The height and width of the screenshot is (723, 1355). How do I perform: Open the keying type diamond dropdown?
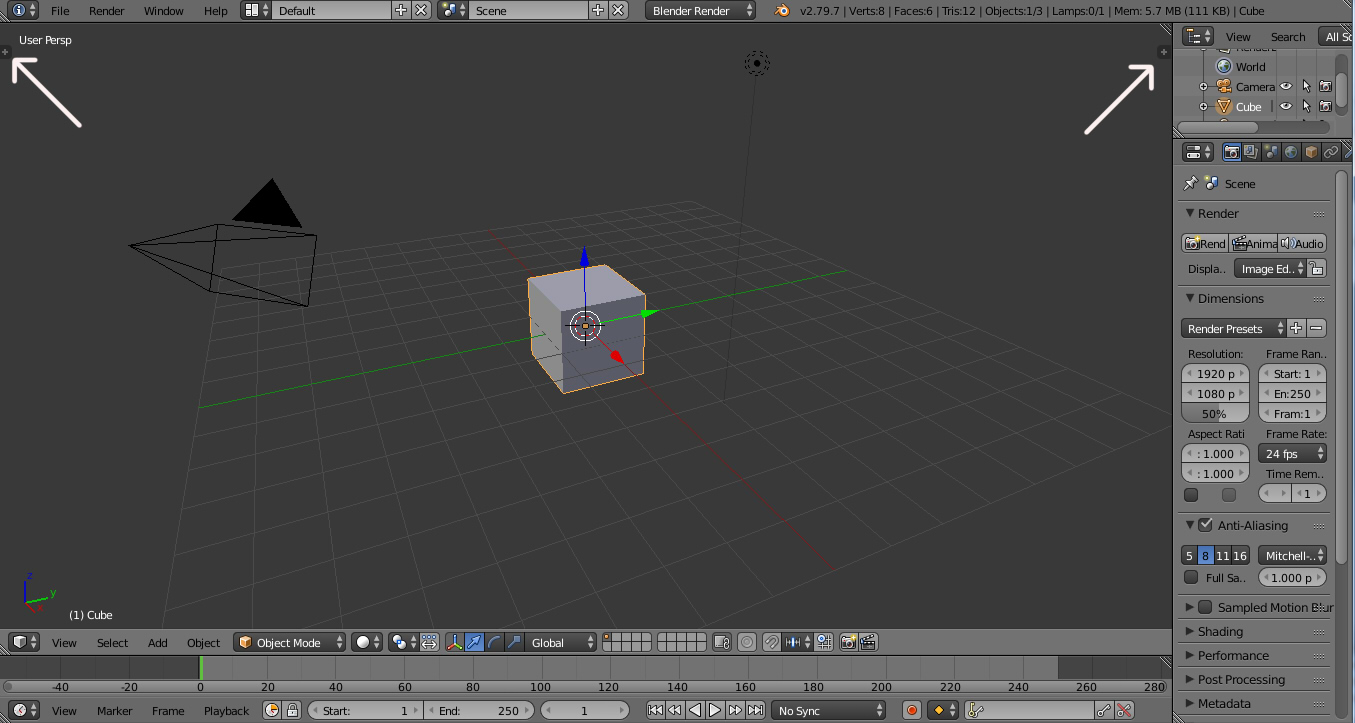coord(944,710)
